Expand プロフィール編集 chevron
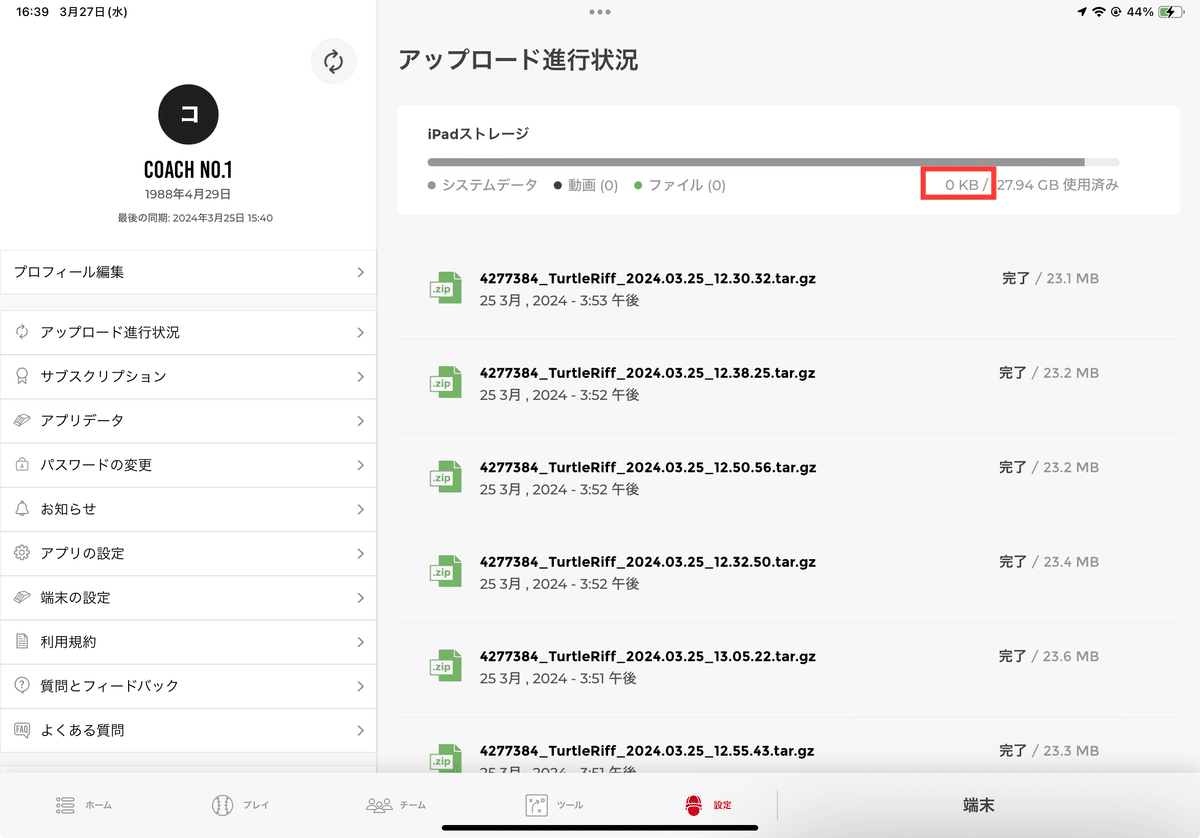1200x838 pixels. click(x=361, y=272)
